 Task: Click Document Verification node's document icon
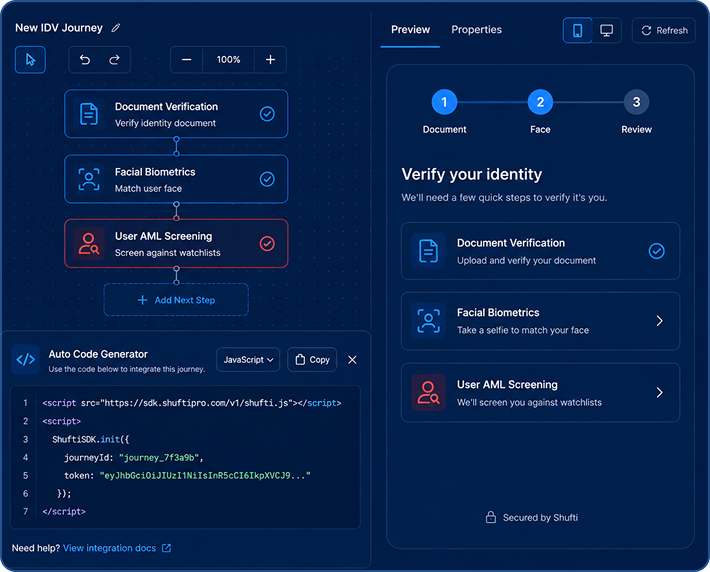[89, 114]
